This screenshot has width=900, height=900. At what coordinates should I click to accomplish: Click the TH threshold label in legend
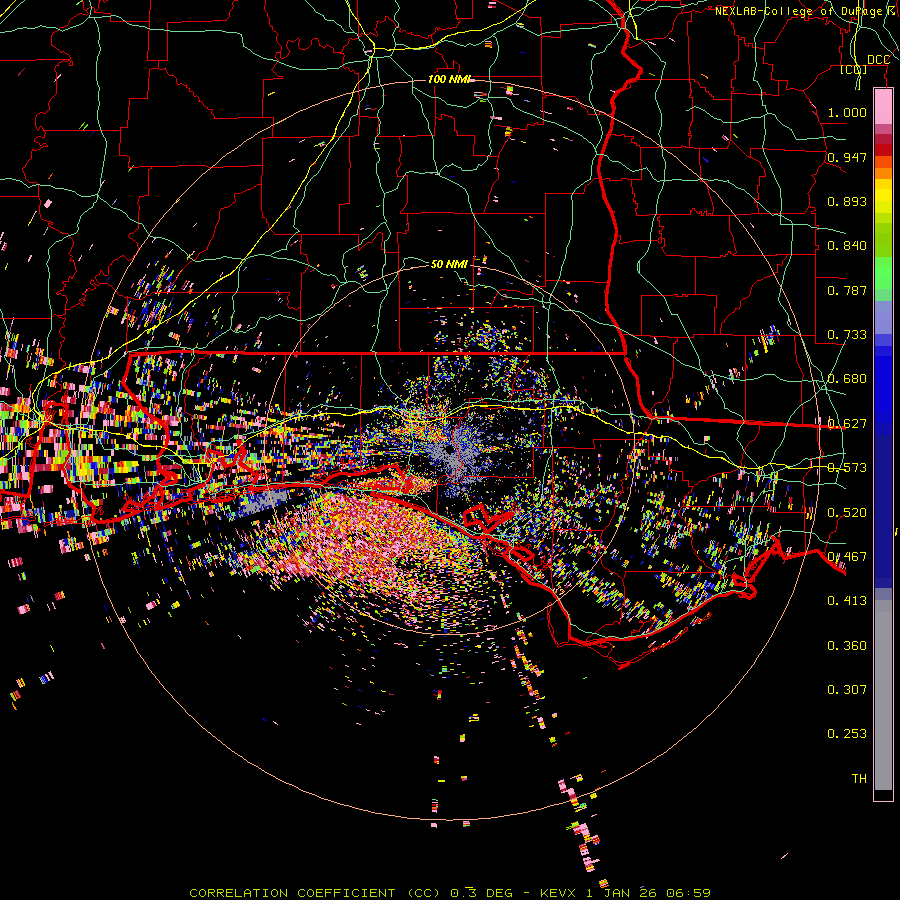coord(859,778)
